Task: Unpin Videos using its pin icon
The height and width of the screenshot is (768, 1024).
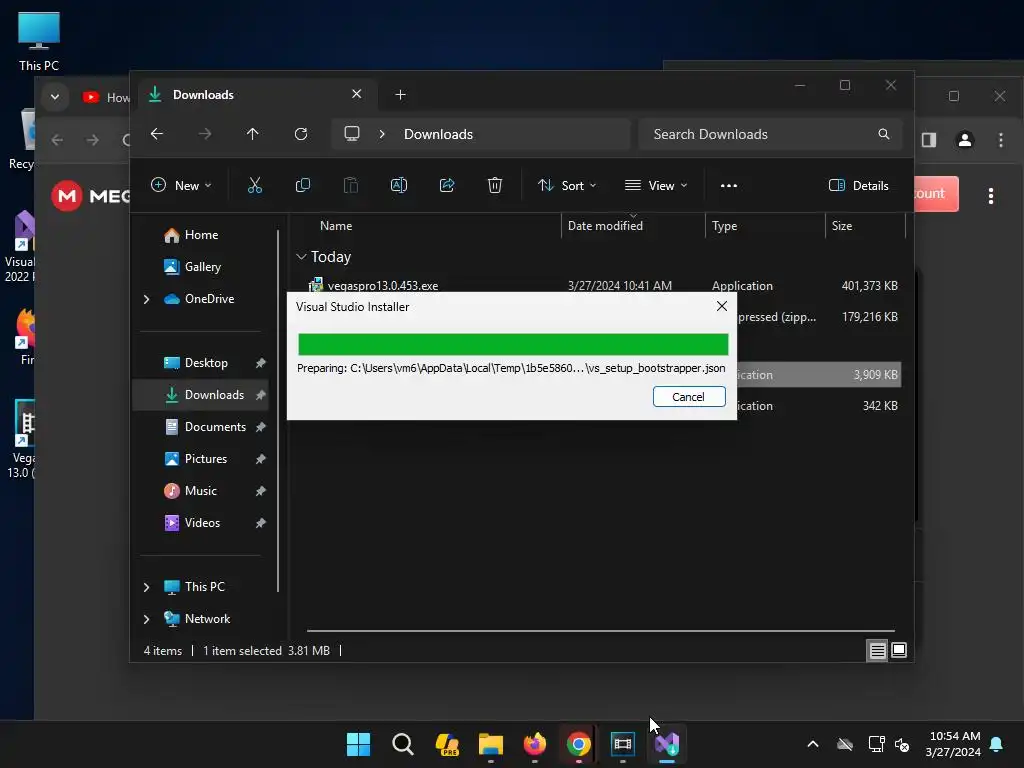Action: point(261,522)
